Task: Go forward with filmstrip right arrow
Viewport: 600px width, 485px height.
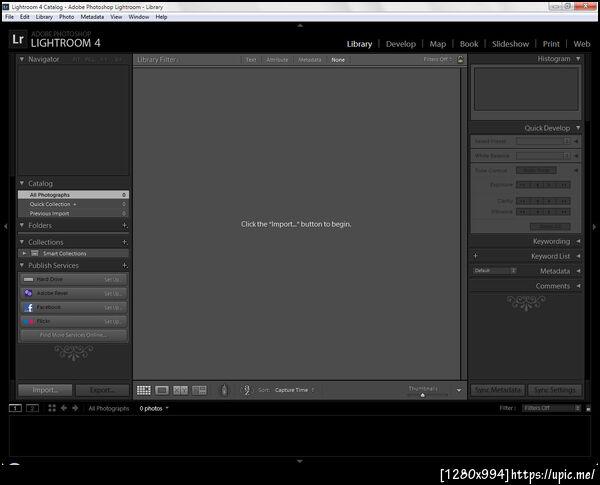Action: click(75, 408)
